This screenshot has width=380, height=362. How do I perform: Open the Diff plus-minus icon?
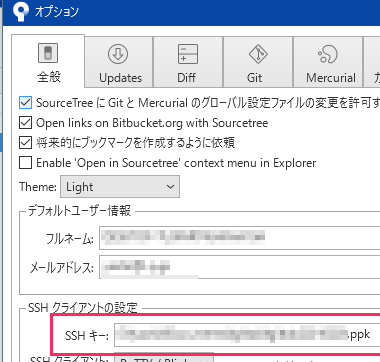point(188,54)
